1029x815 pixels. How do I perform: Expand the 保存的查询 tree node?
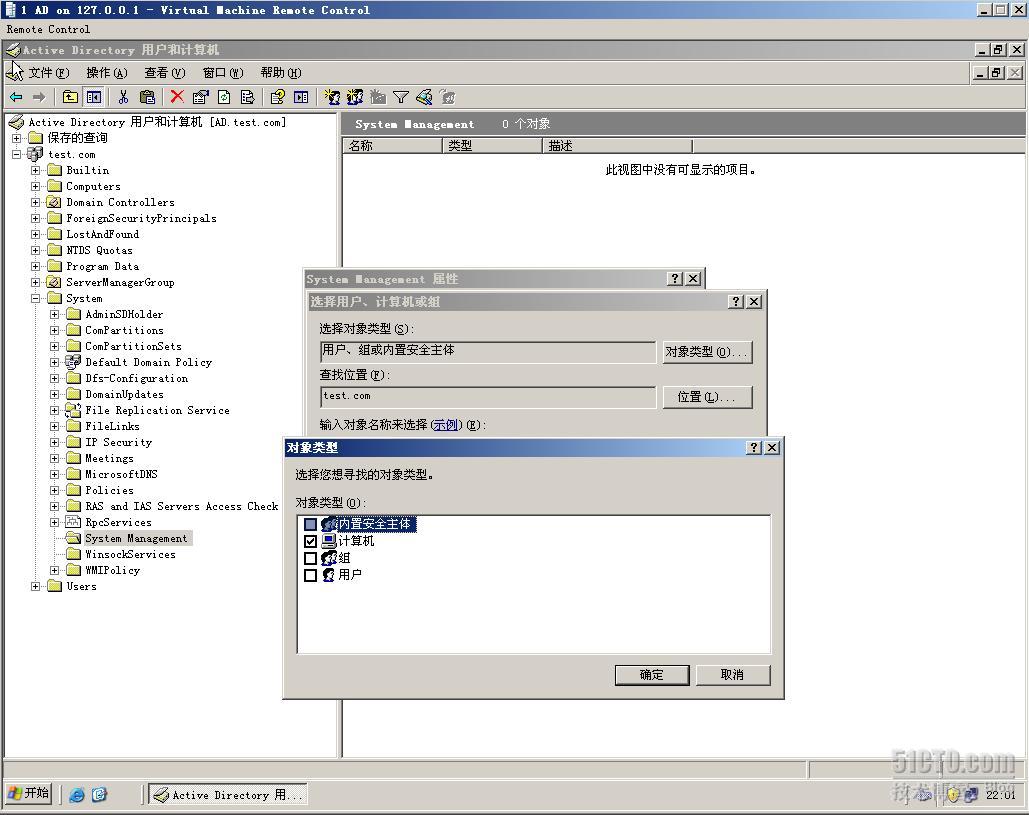click(16, 138)
